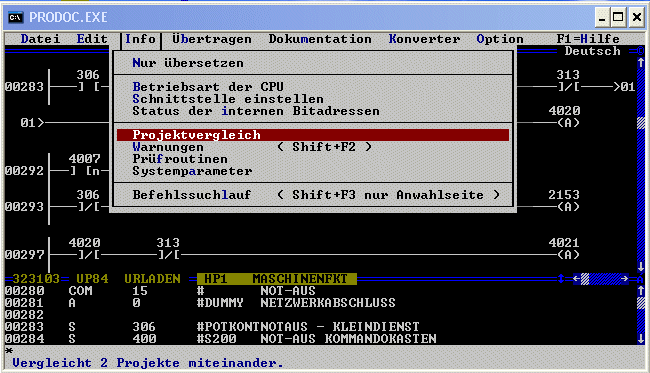
Task: Click instruction list down-arrow scroll
Action: (641, 339)
